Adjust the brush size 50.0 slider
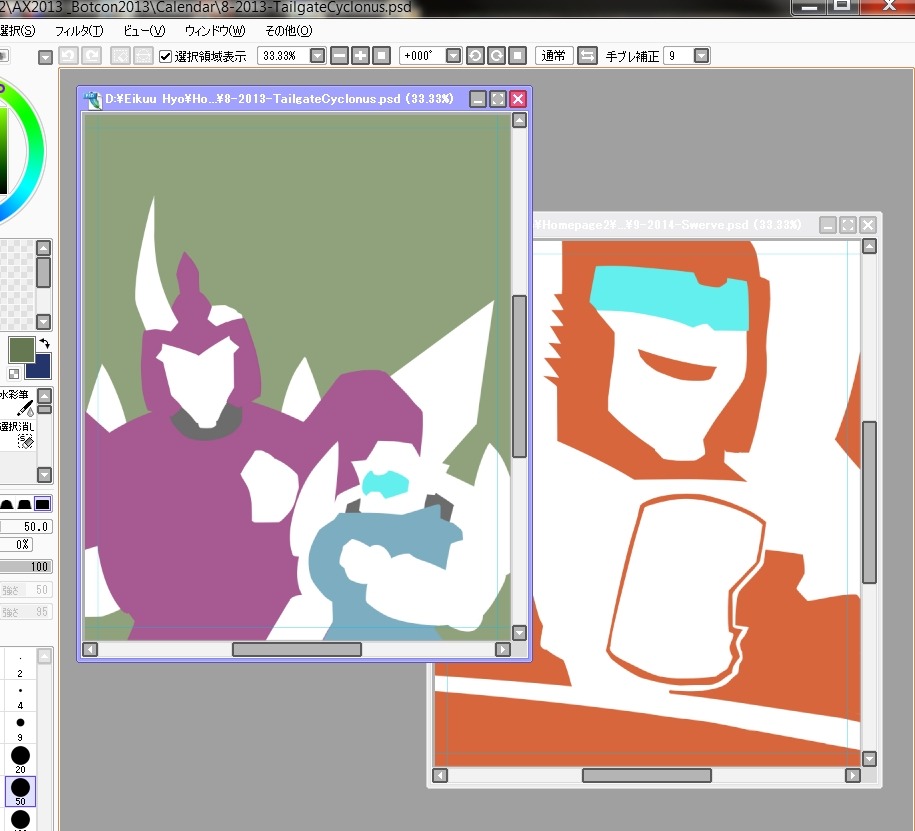The width and height of the screenshot is (915, 831). point(26,526)
